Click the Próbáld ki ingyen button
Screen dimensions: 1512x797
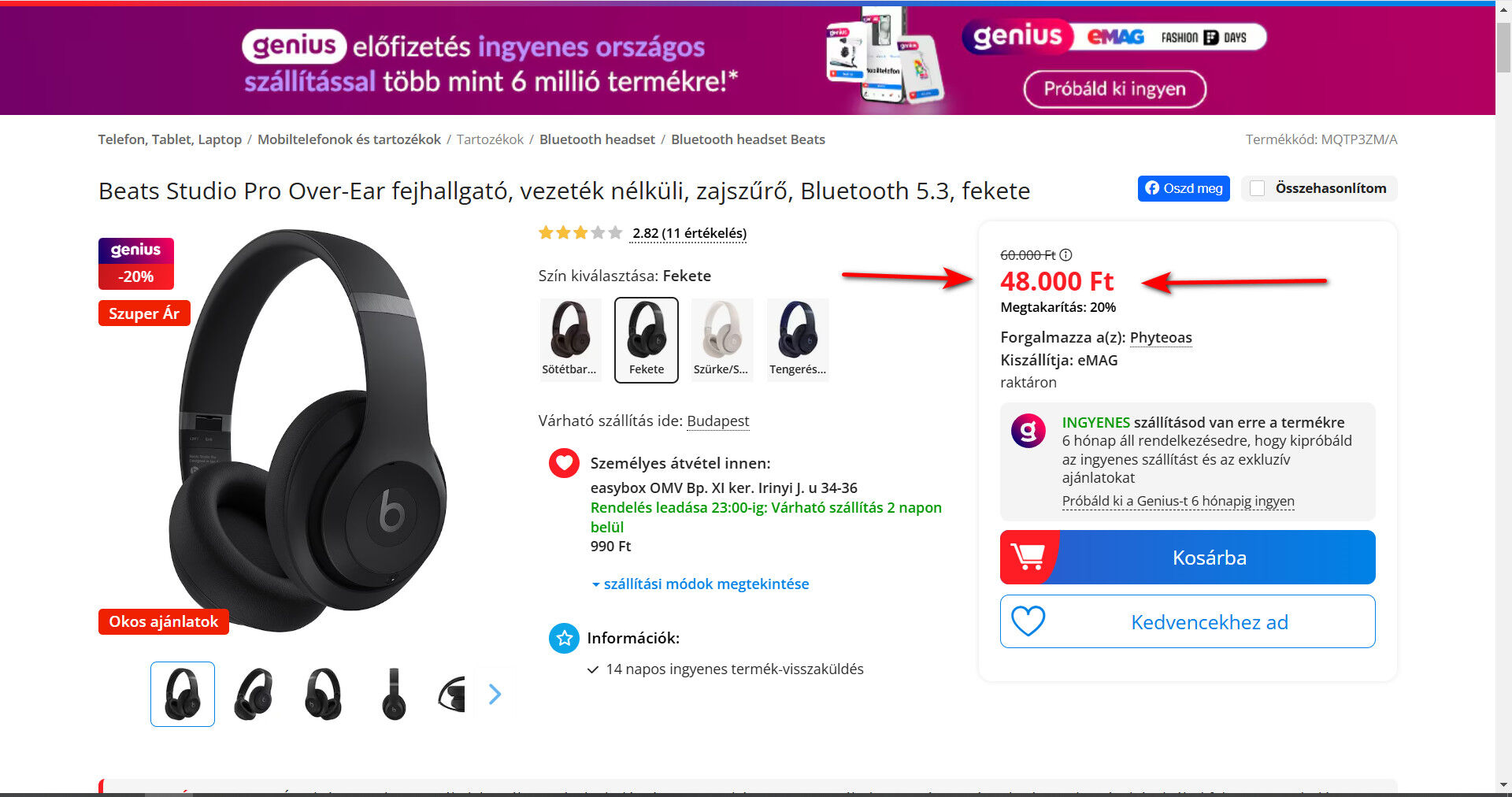coord(1114,89)
